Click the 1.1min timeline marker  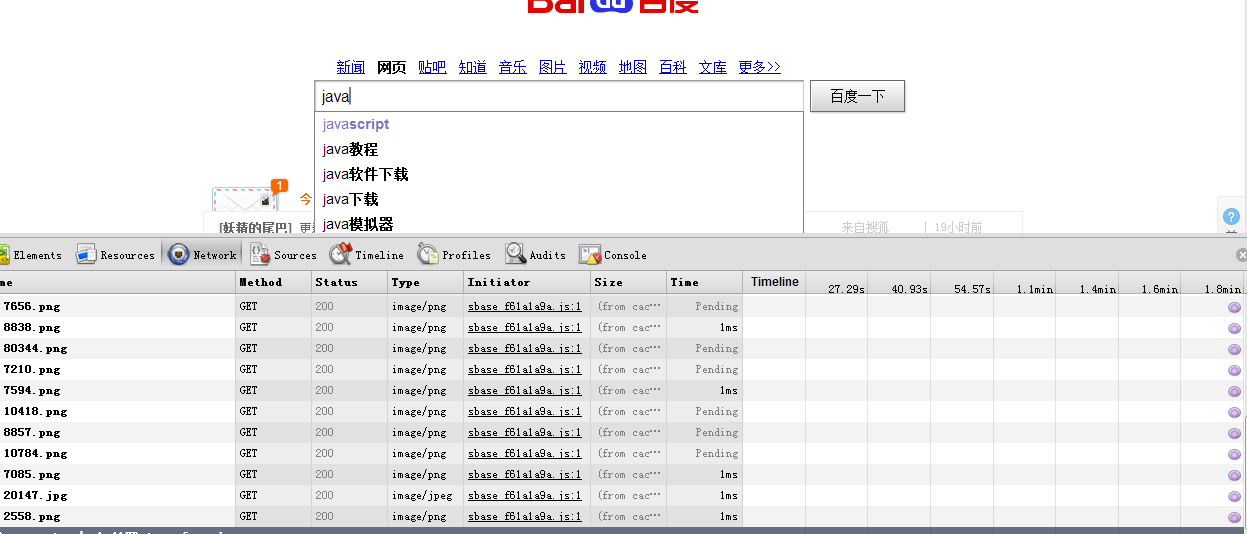(1034, 289)
